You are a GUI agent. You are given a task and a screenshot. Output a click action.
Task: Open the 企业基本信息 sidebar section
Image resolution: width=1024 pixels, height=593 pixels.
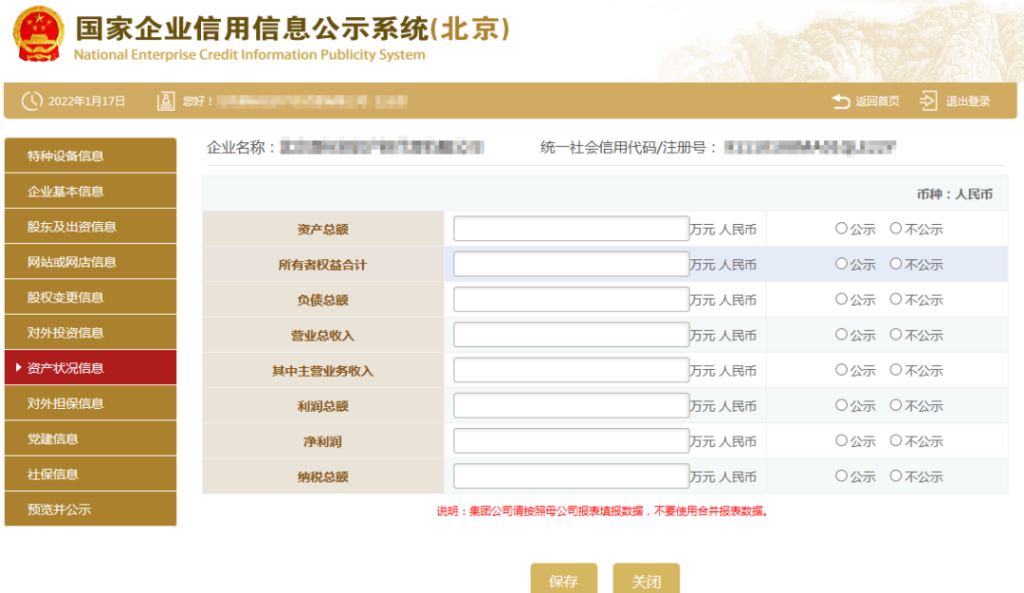[90, 191]
